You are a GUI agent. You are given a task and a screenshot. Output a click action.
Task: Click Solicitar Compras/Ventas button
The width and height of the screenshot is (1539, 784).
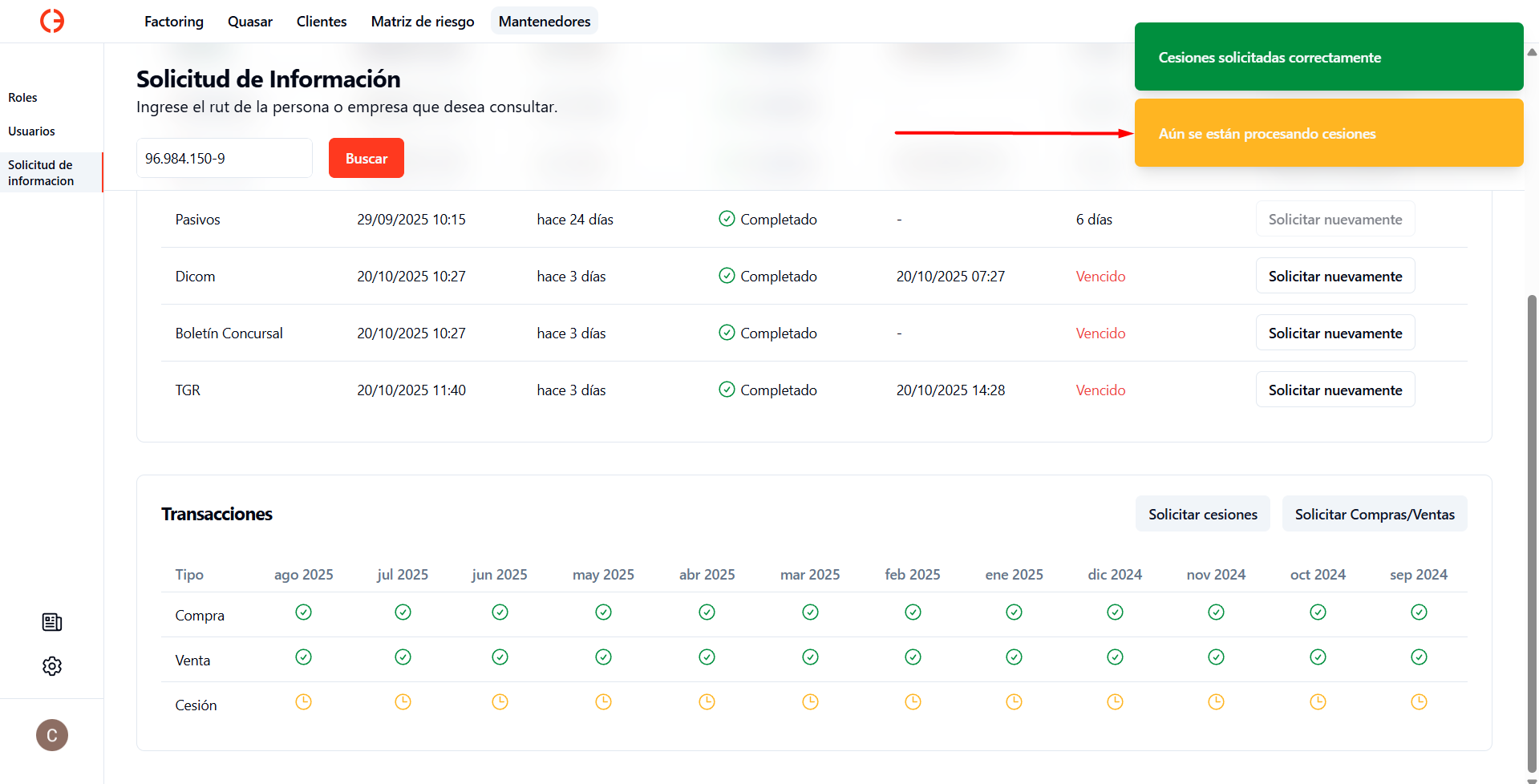[x=1375, y=515]
